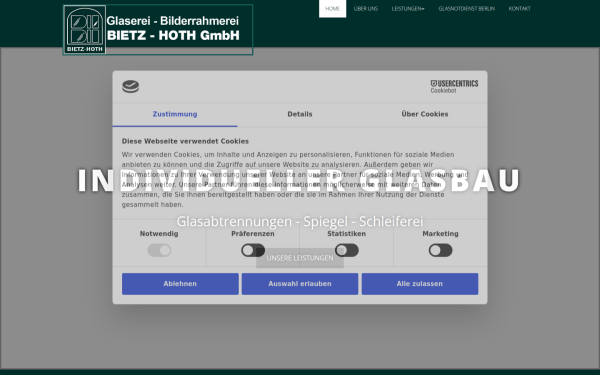
Task: Open the Usercentrics Cookiebot logo link
Action: coord(454,86)
